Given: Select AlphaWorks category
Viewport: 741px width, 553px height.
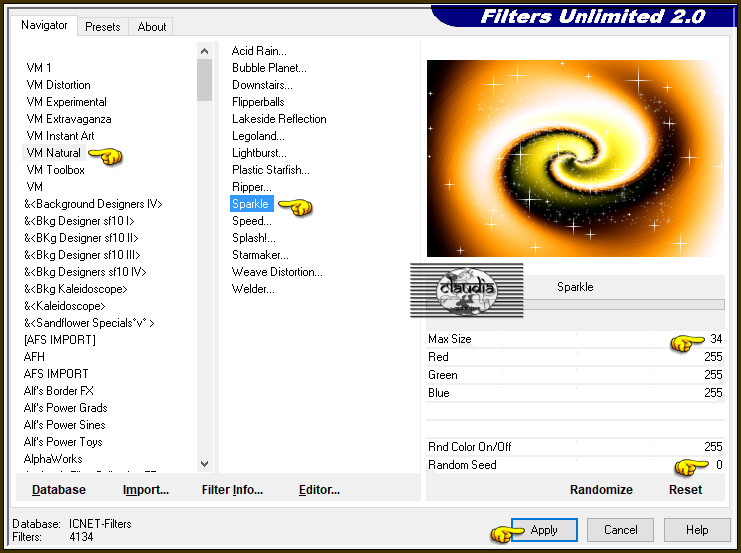Looking at the screenshot, I should pyautogui.click(x=53, y=459).
